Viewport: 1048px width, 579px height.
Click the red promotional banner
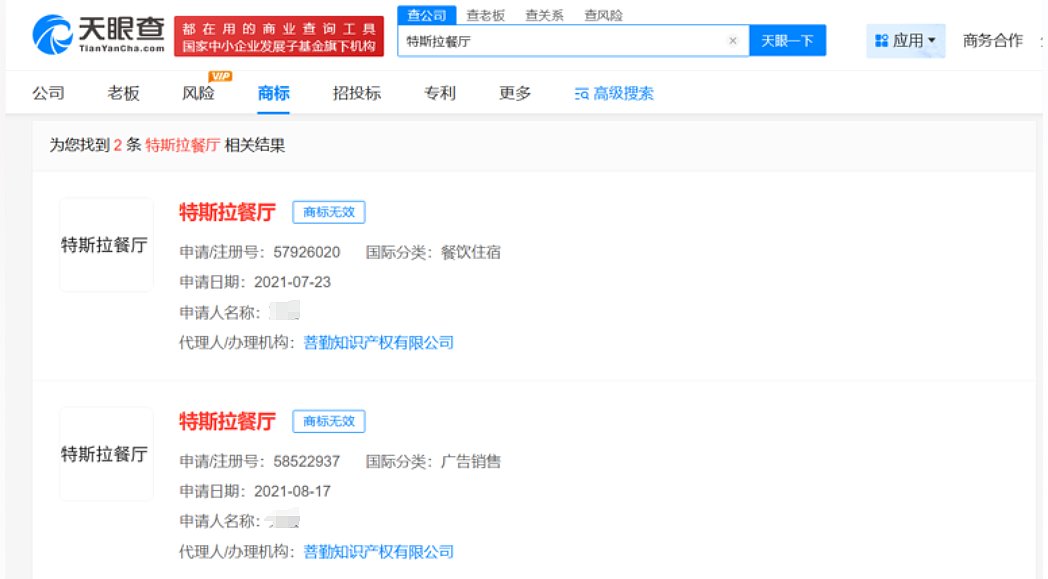coord(279,36)
